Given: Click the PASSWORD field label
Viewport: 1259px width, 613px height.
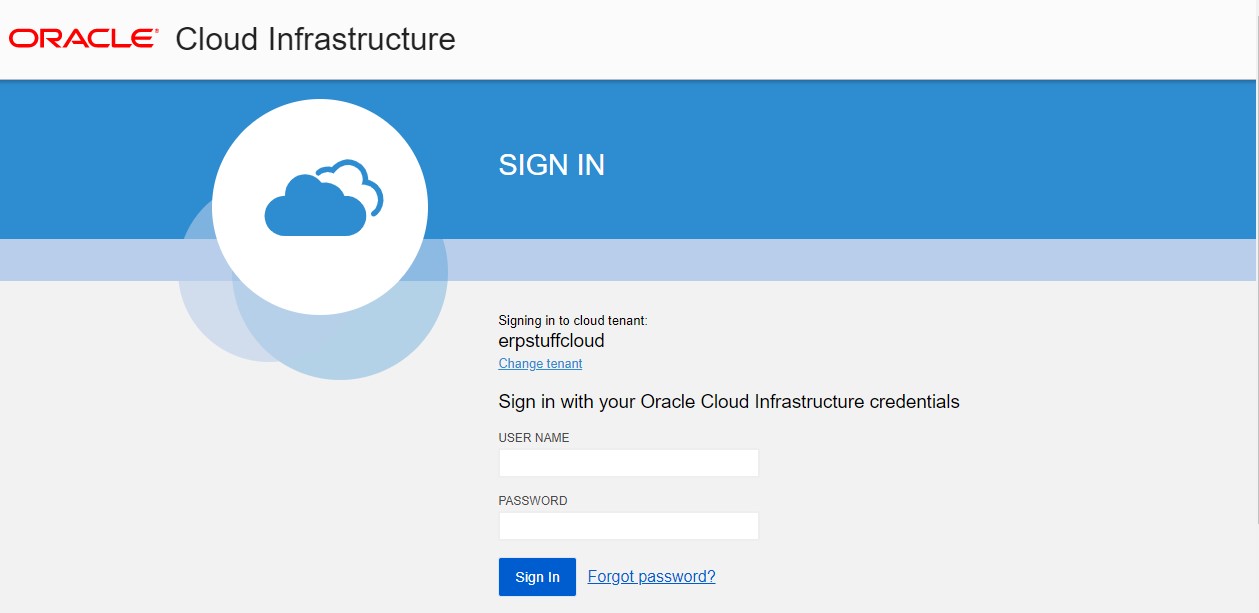Looking at the screenshot, I should [x=533, y=501].
